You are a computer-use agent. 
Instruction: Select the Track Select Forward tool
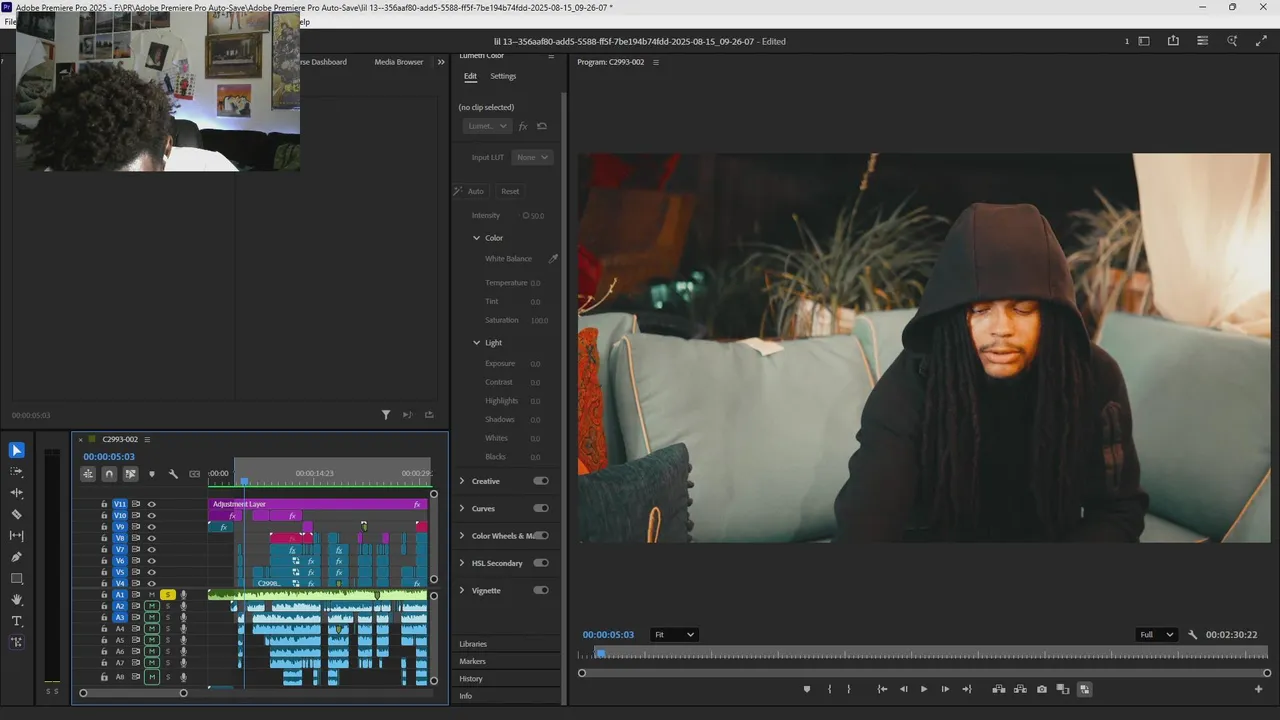pyautogui.click(x=16, y=471)
